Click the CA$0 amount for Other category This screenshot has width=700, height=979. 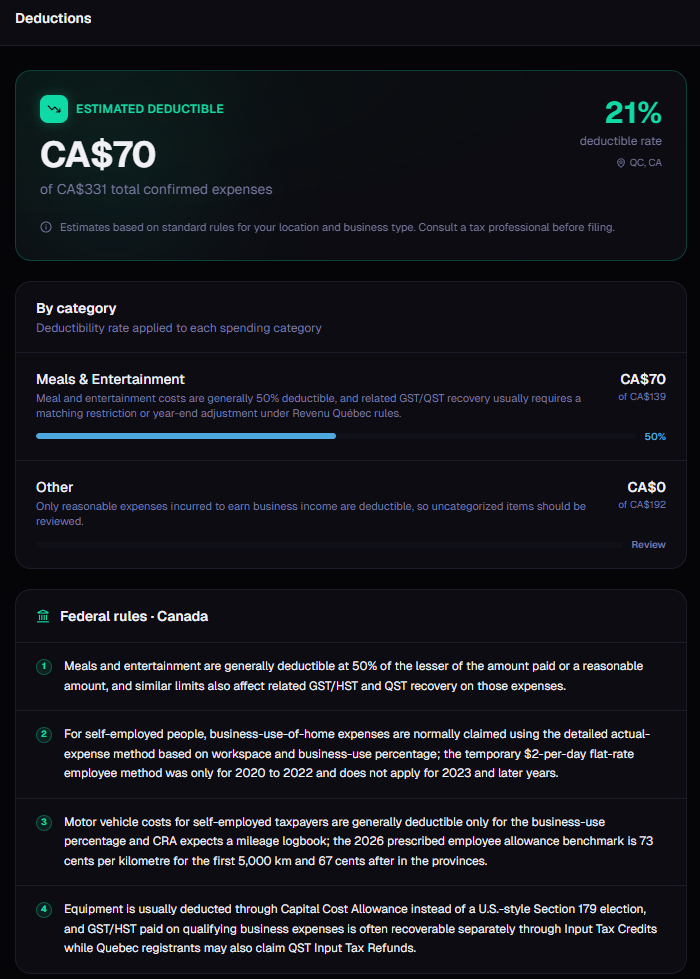[646, 487]
